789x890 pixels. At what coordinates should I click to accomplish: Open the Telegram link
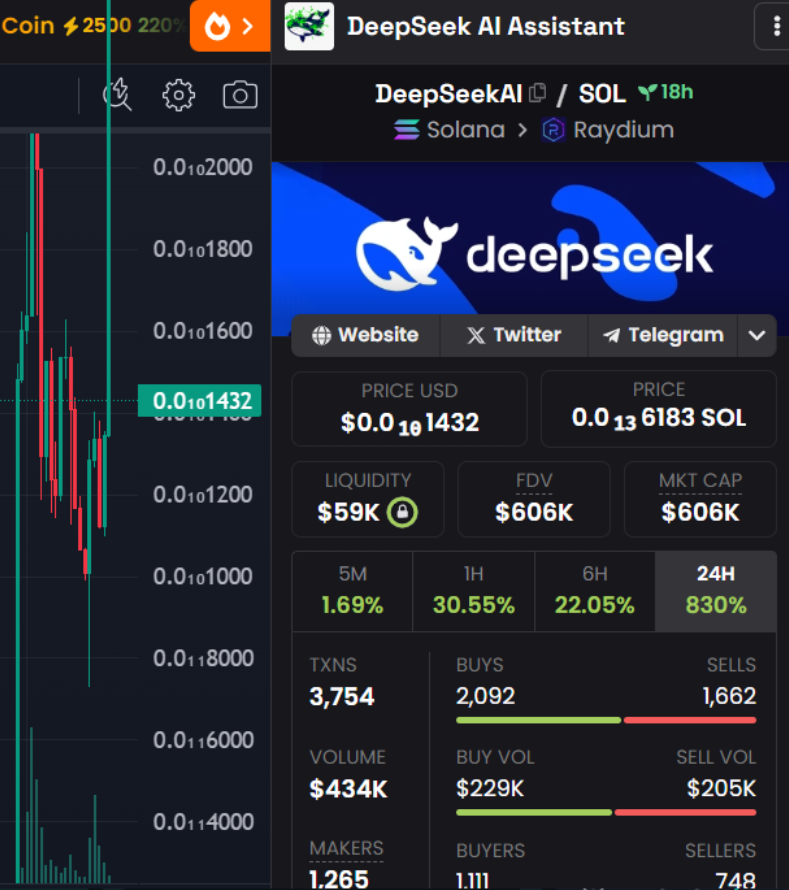point(663,335)
